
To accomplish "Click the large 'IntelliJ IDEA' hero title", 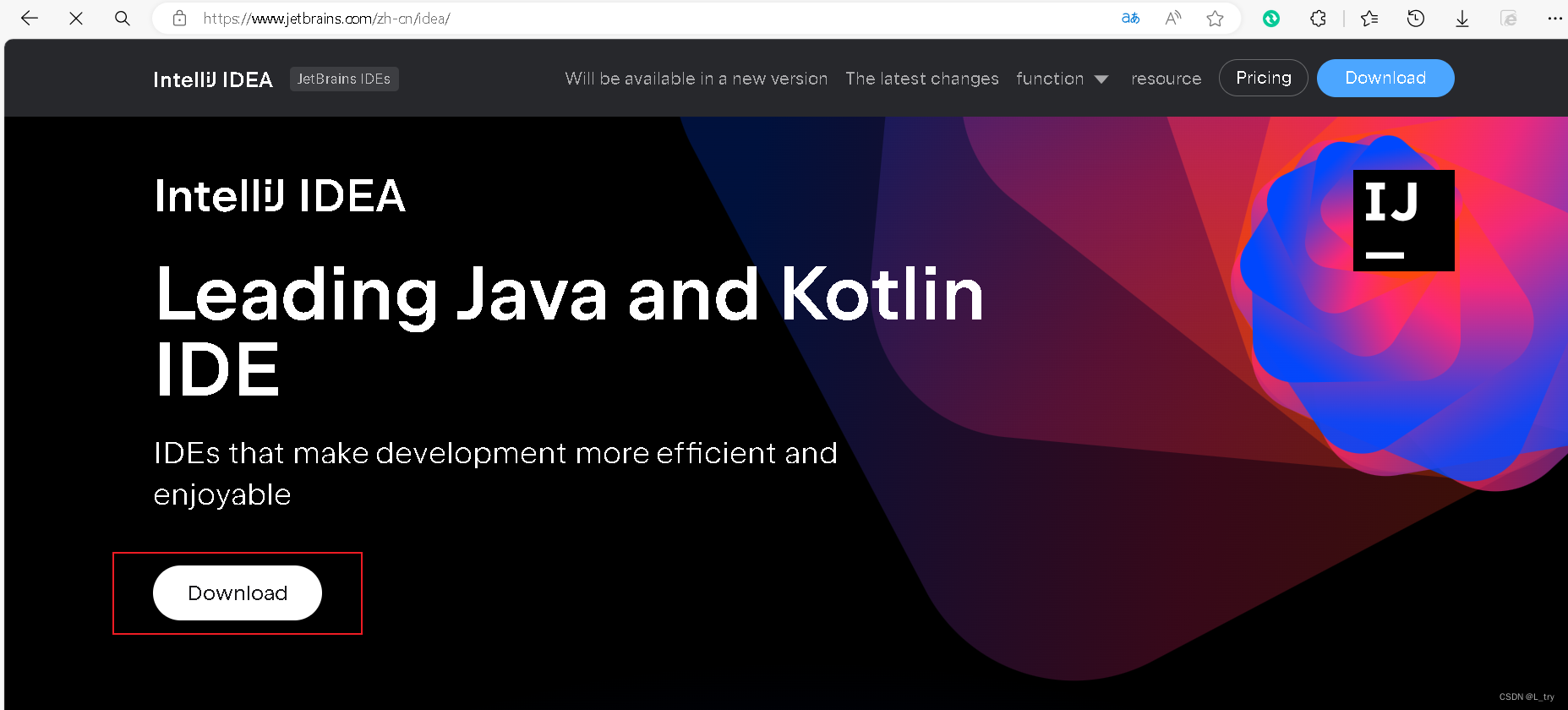I will coord(280,196).
